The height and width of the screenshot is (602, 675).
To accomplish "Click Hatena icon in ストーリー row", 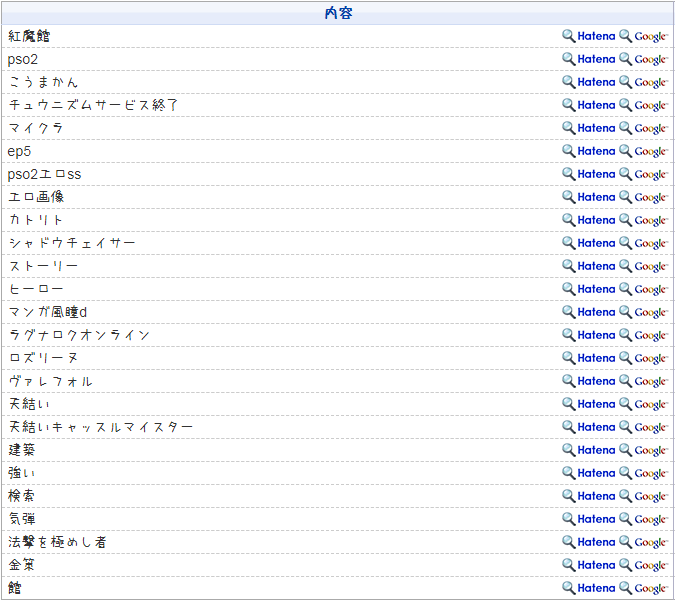I will click(589, 266).
